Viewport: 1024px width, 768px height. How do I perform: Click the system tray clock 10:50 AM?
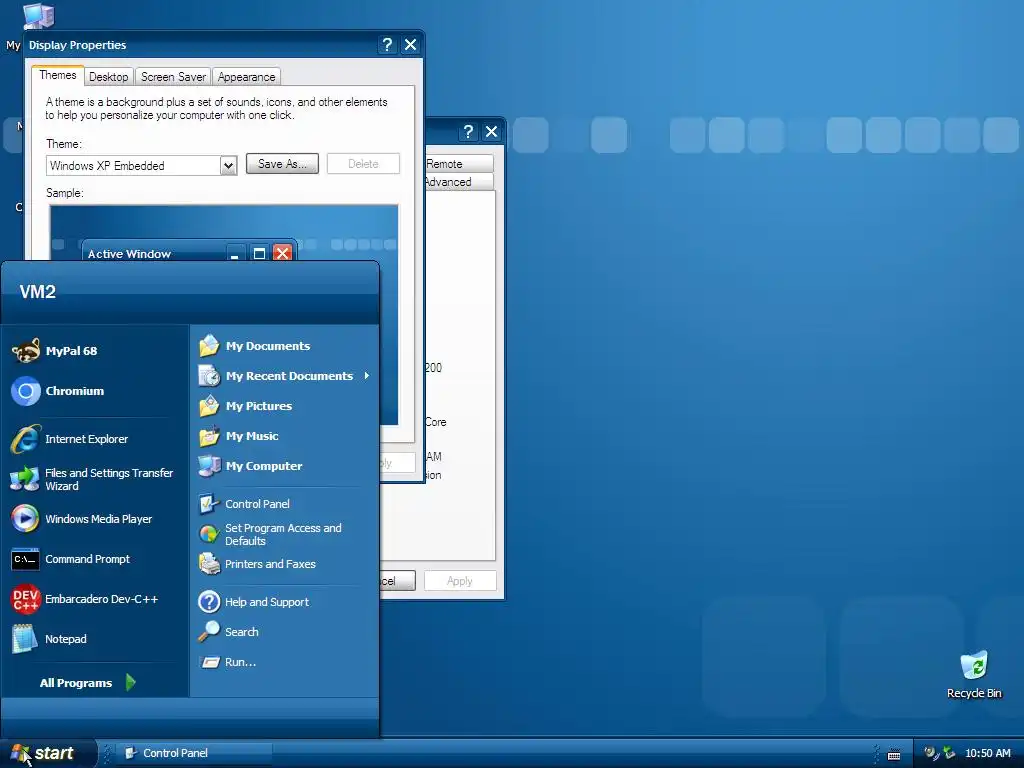[x=987, y=754]
